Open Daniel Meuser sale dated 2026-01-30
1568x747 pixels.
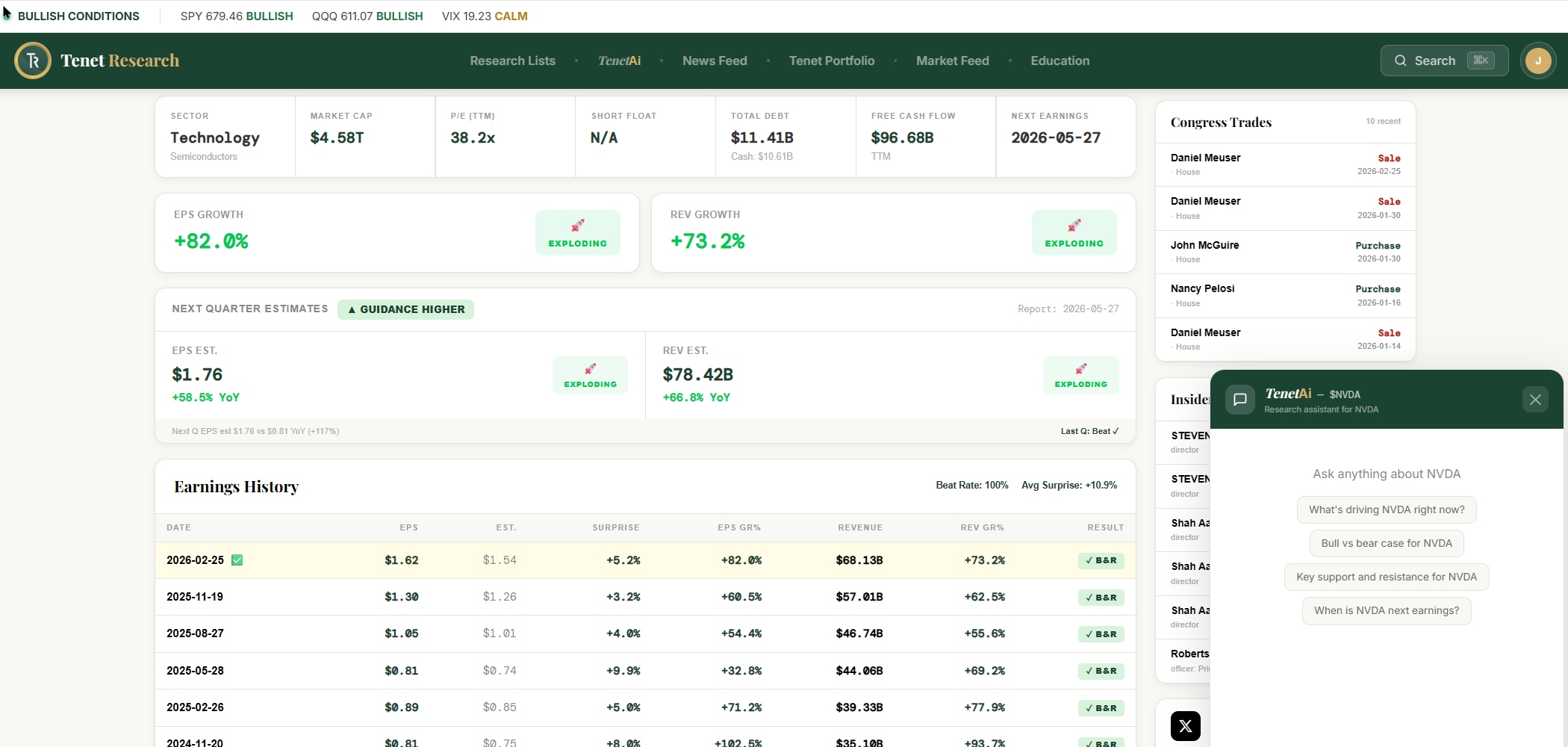[x=1285, y=208]
